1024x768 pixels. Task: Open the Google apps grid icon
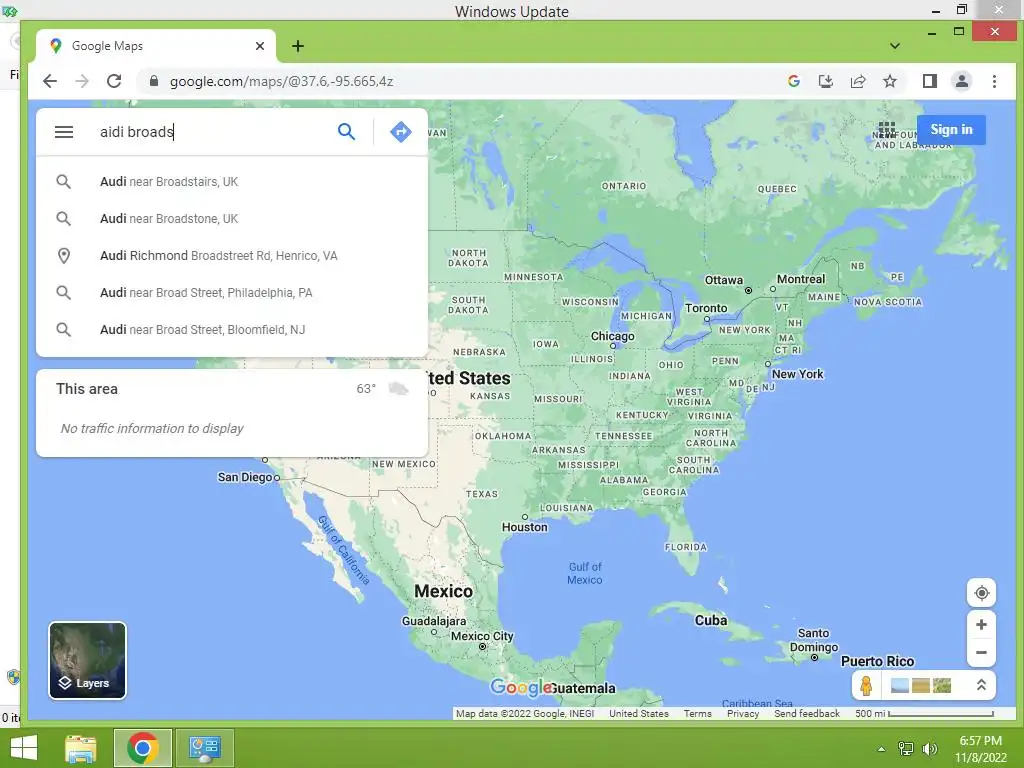[x=886, y=129]
